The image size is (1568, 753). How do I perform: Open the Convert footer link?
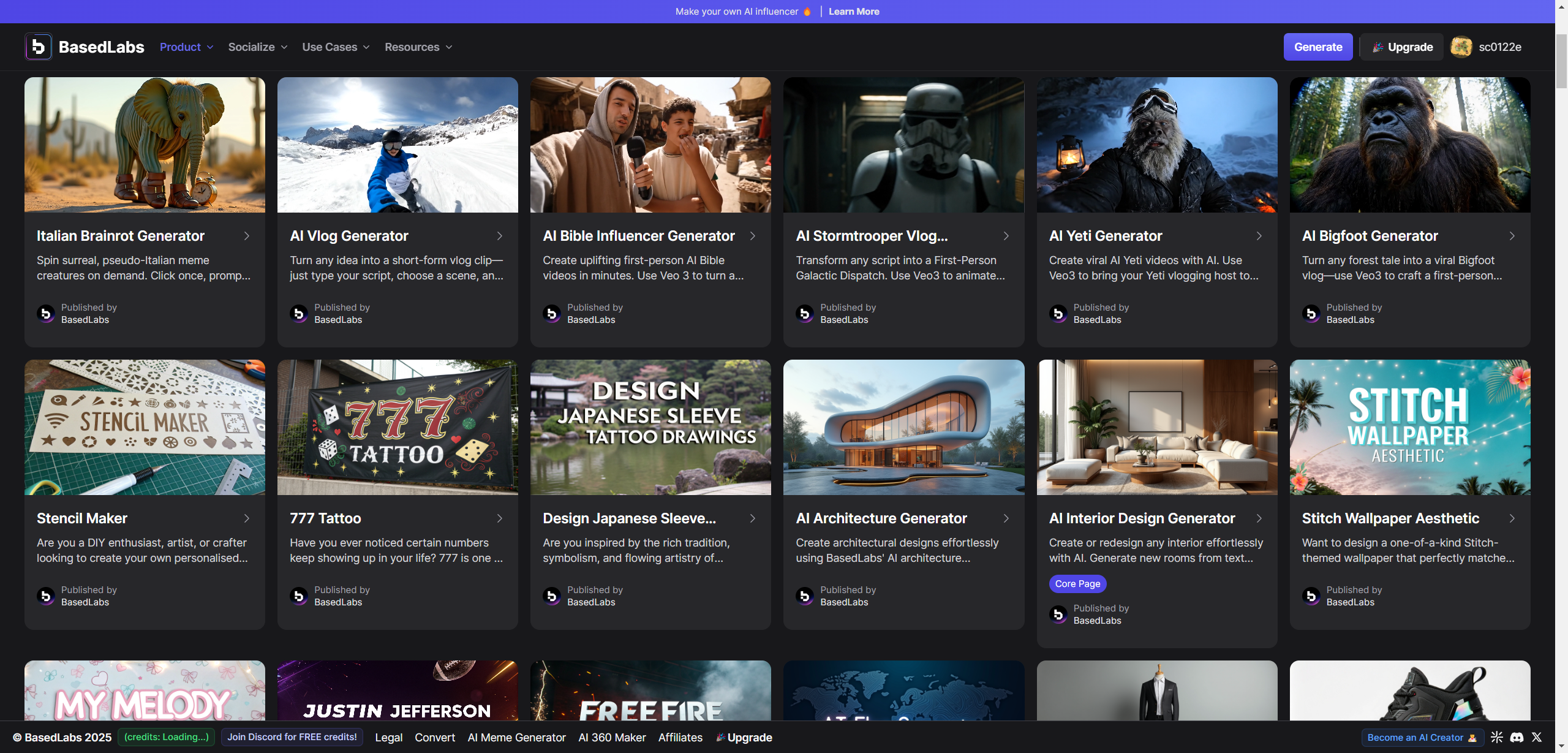click(435, 738)
